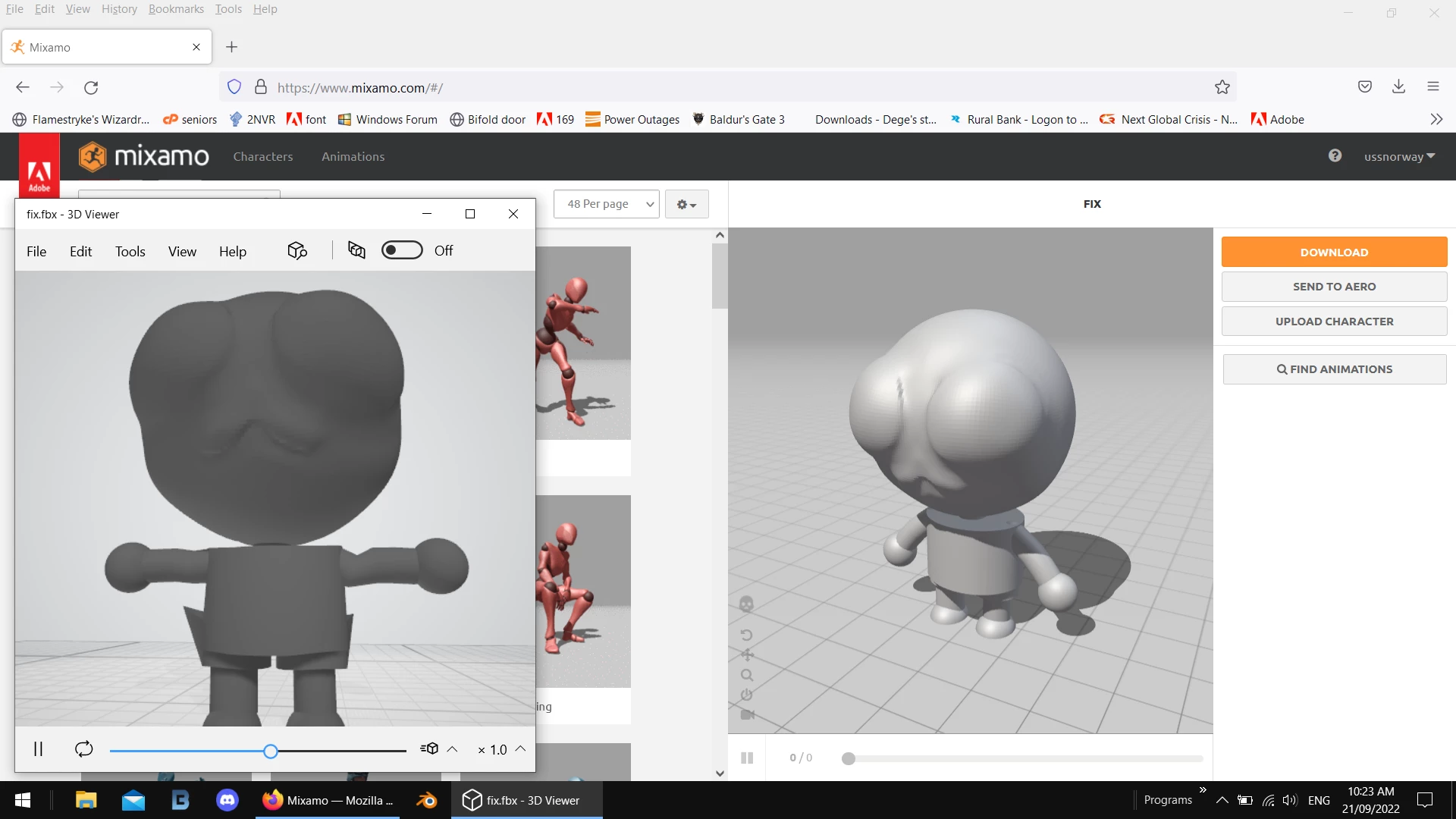The width and height of the screenshot is (1456, 819).
Task: Click the loop animation icon
Action: pos(83,749)
